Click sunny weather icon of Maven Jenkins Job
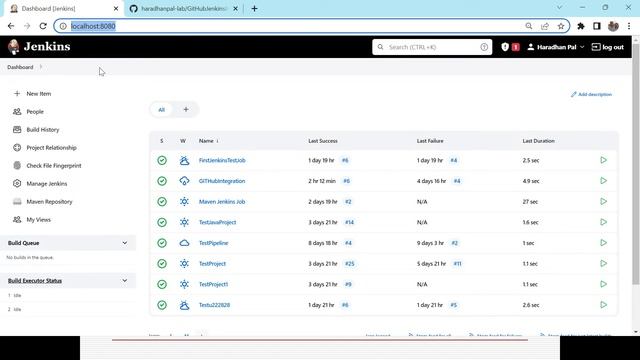The width and height of the screenshot is (640, 360). [184, 202]
